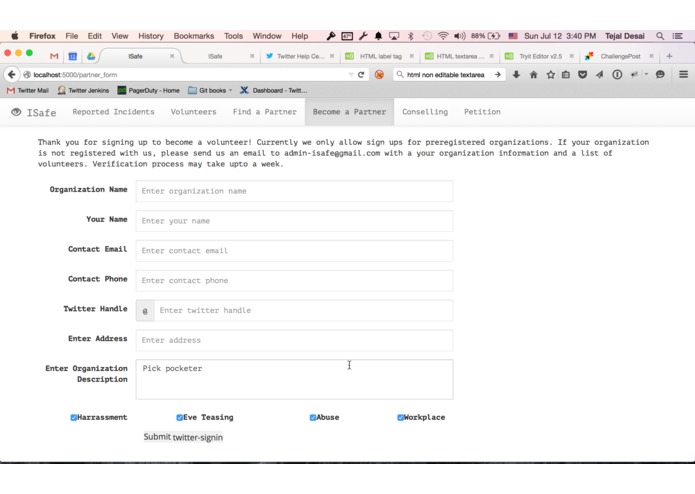Open a new tab with the plus button
The width and height of the screenshot is (695, 494).
pyautogui.click(x=669, y=56)
